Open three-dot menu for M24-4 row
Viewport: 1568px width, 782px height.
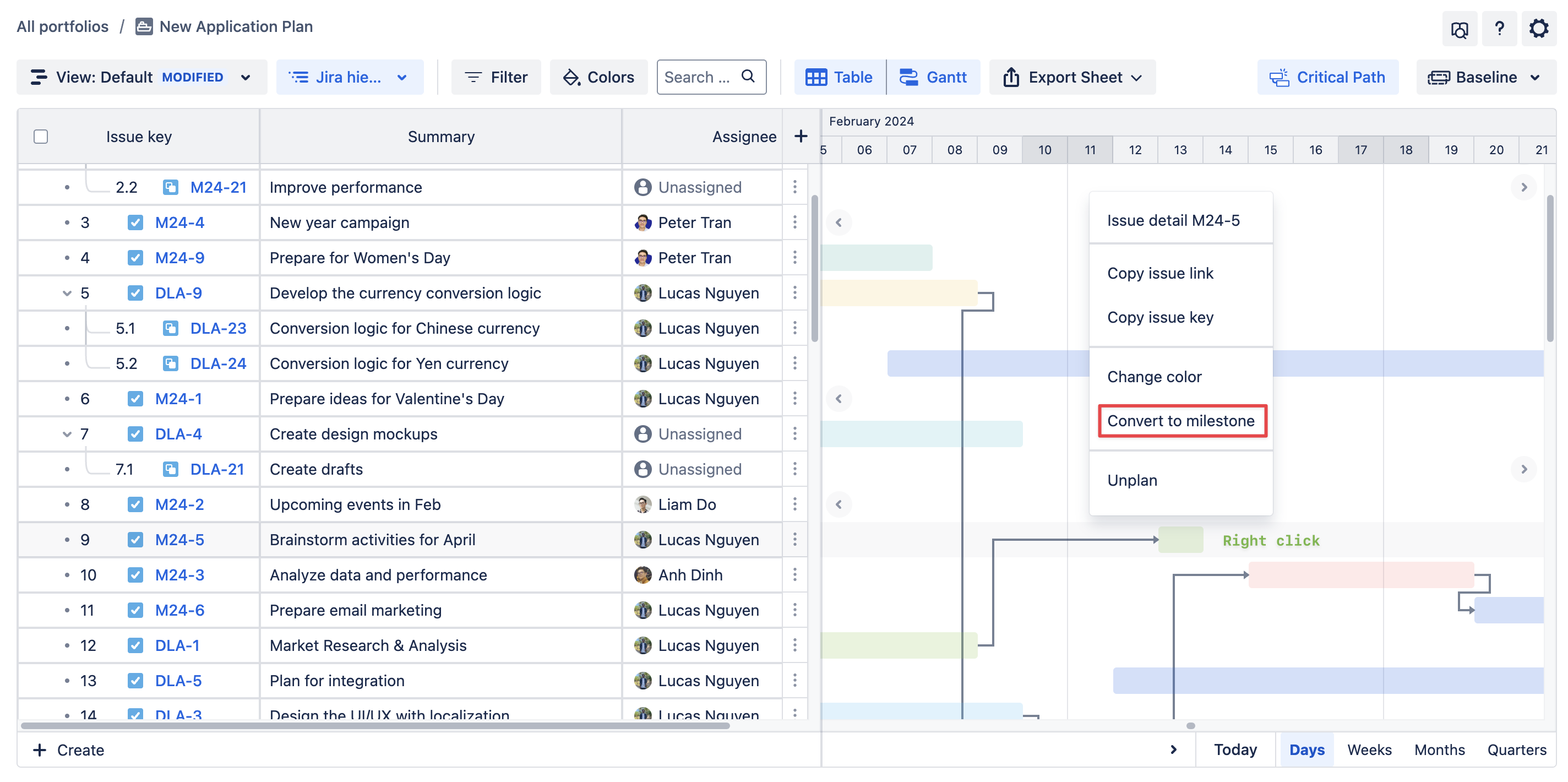[794, 222]
